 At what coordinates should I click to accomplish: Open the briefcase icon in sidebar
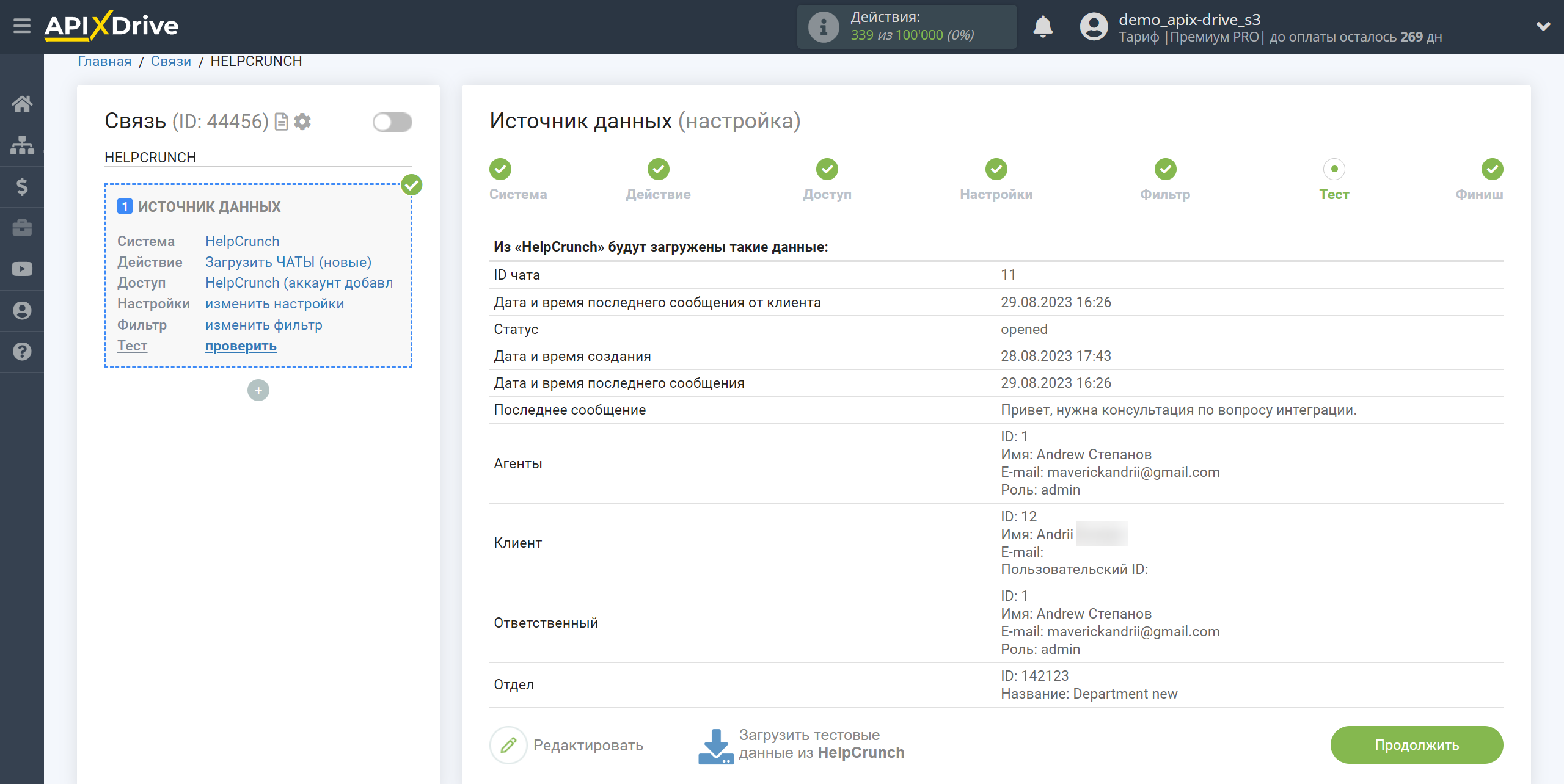pos(22,228)
